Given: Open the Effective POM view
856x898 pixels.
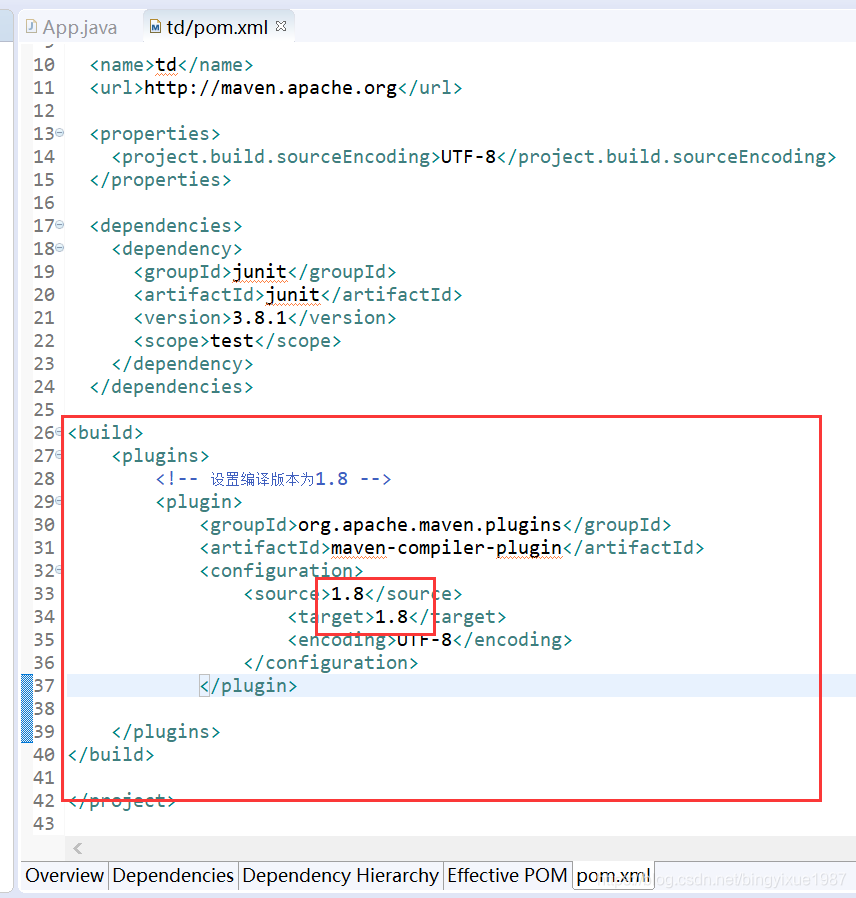Looking at the screenshot, I should 508,875.
